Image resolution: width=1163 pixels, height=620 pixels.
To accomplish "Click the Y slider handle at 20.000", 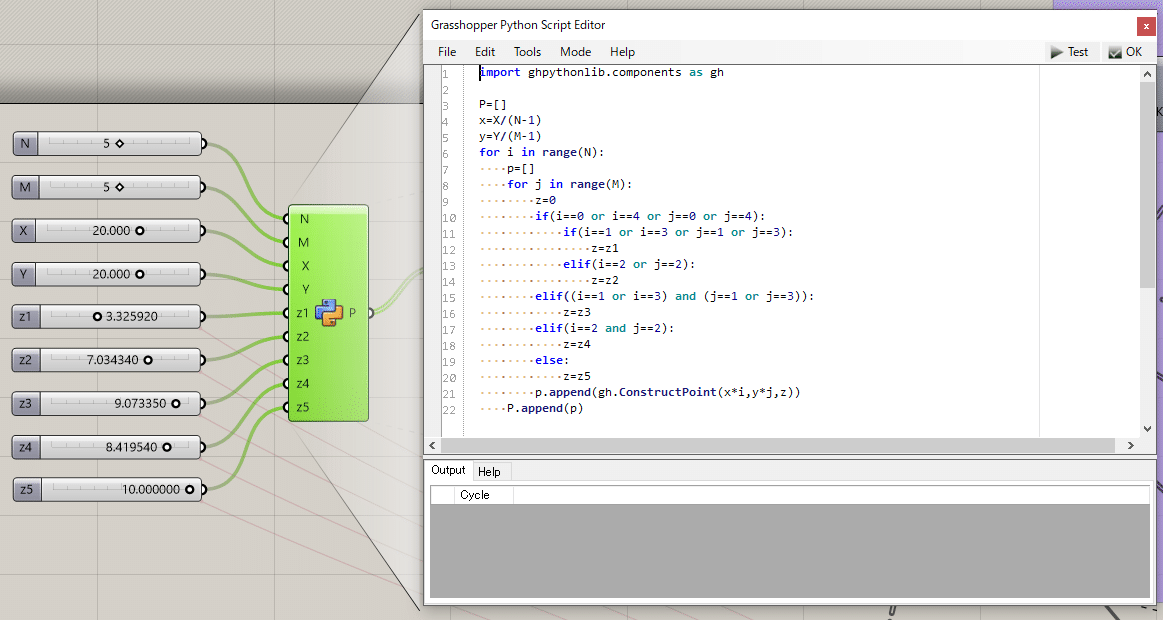I will (139, 274).
